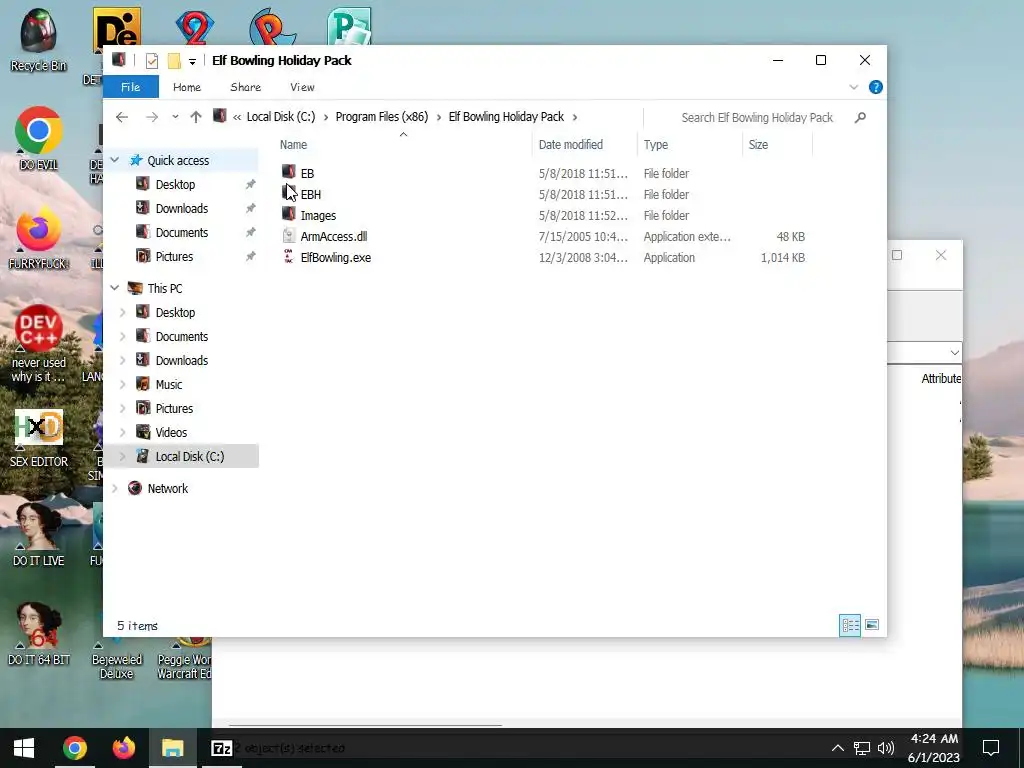
Task: Open the Images folder
Action: pyautogui.click(x=317, y=215)
